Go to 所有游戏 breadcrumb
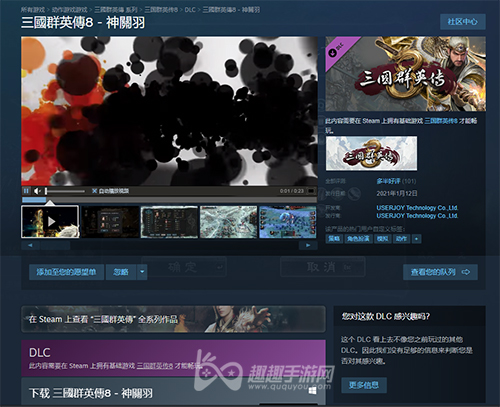 (x=33, y=10)
